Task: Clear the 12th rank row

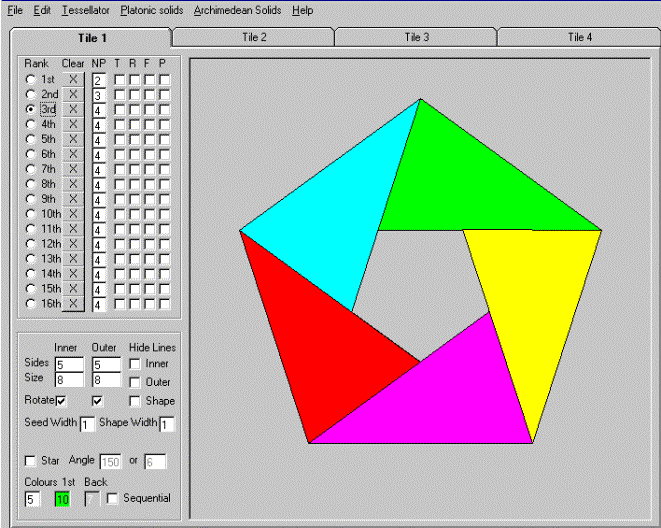Action: (73, 244)
